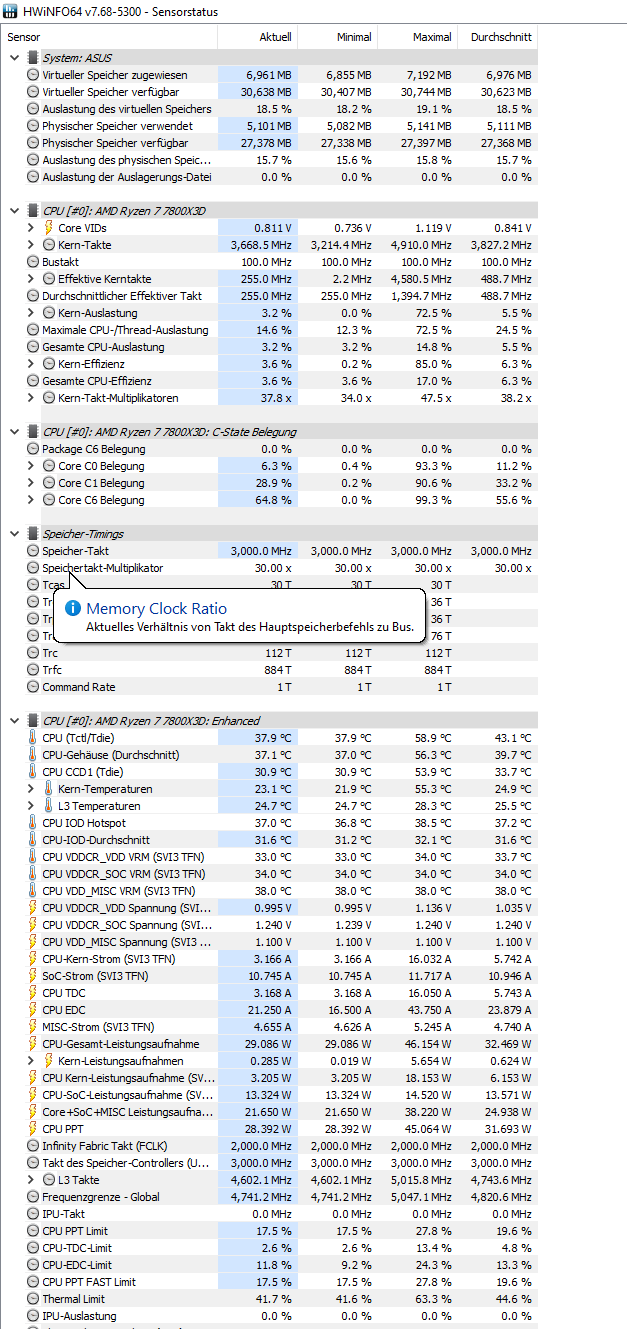This screenshot has height=1329, width=627.
Task: Expand the Effektive Kerntakte row
Action: point(31,279)
